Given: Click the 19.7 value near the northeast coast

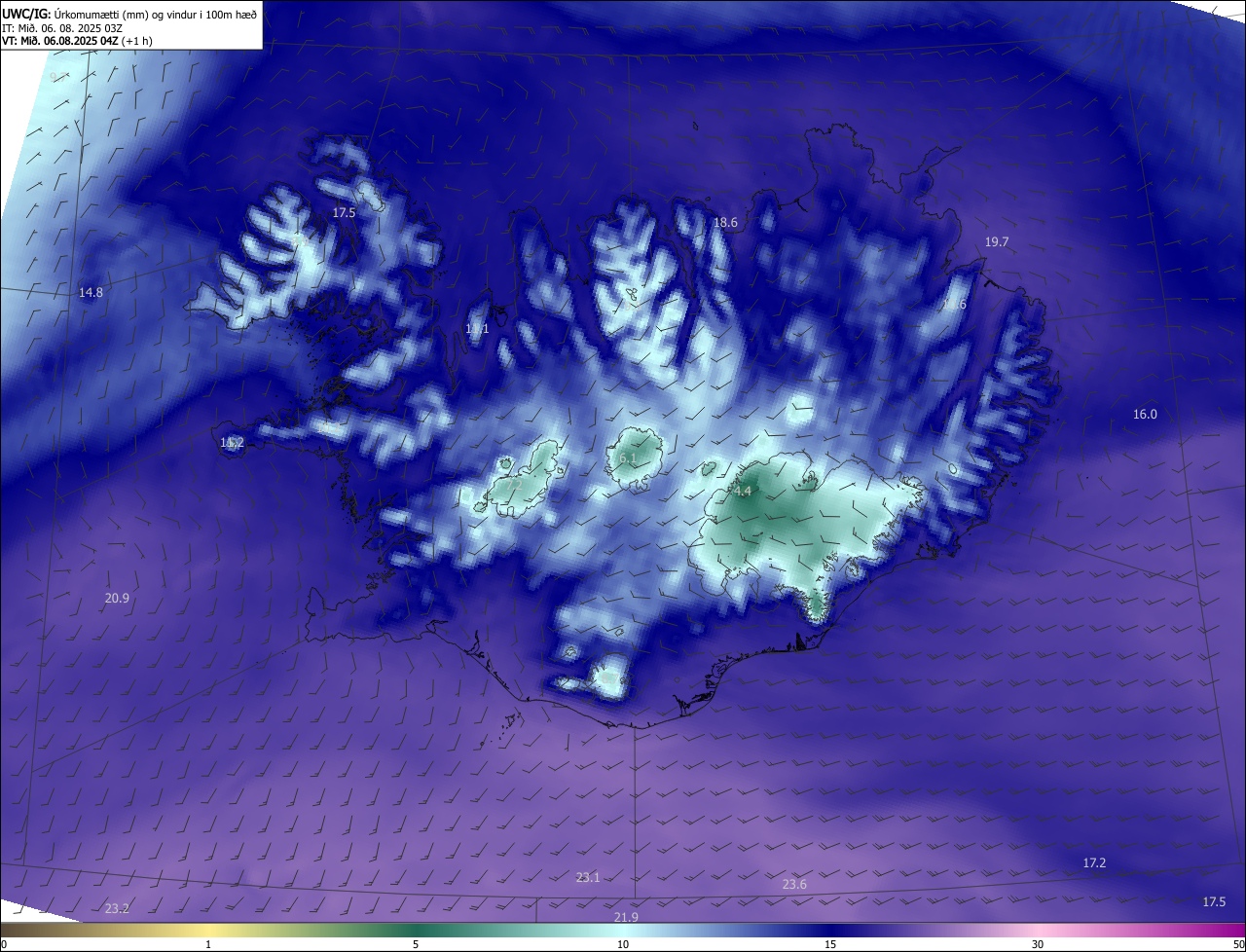Looking at the screenshot, I should [997, 242].
